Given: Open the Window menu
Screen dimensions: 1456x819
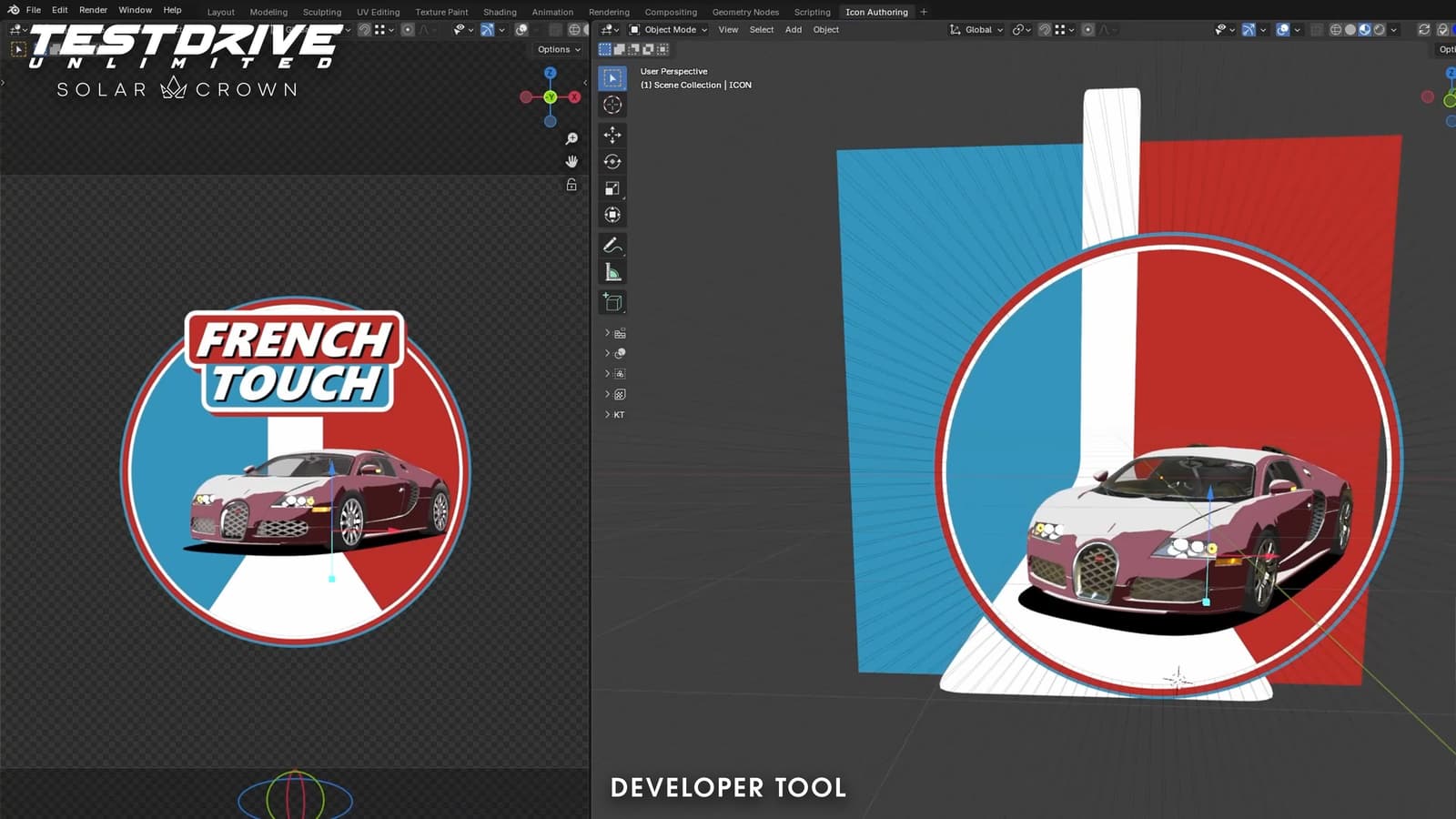Looking at the screenshot, I should pyautogui.click(x=135, y=10).
